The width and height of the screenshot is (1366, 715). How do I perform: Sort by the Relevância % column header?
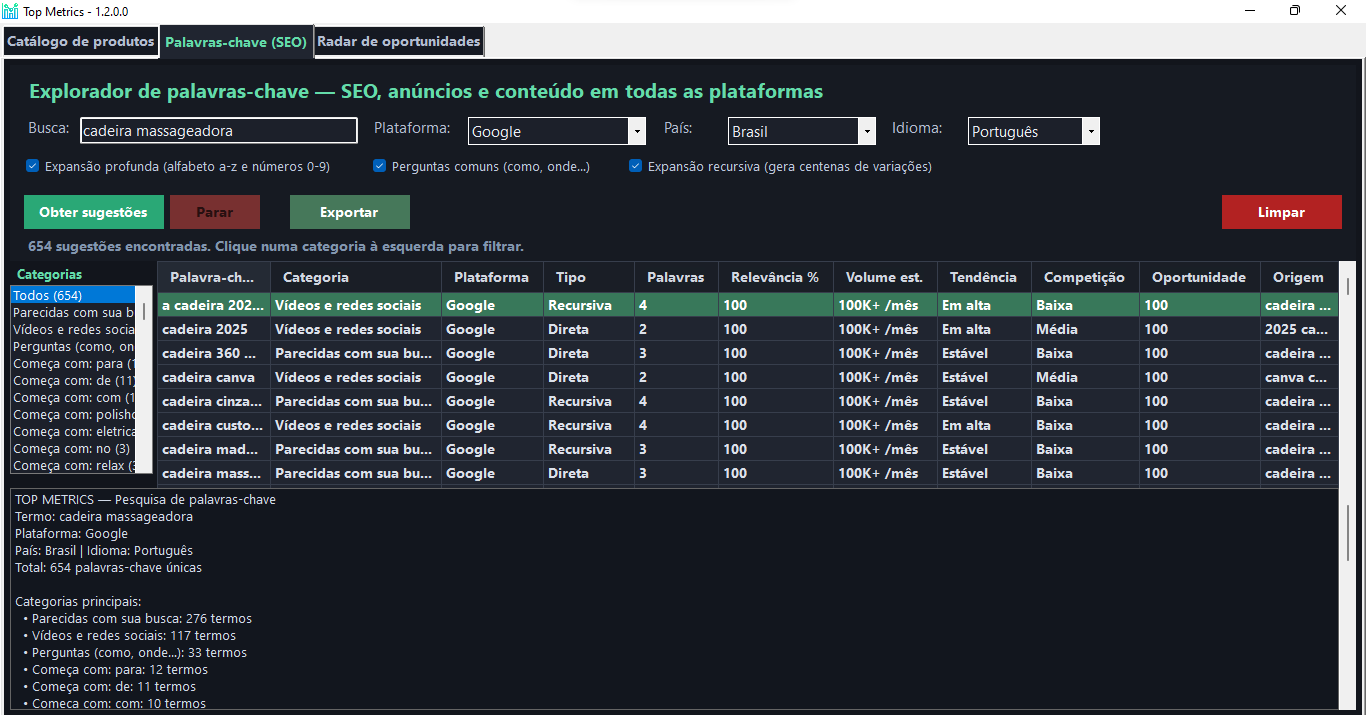pyautogui.click(x=776, y=277)
